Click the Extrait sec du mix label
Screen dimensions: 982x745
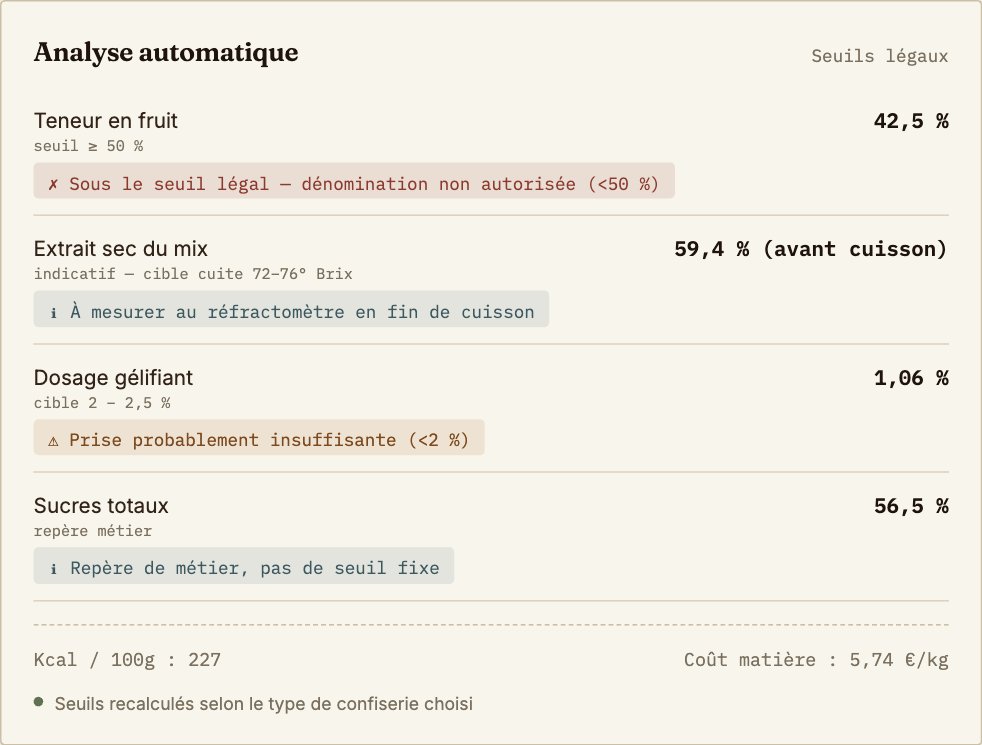point(121,249)
